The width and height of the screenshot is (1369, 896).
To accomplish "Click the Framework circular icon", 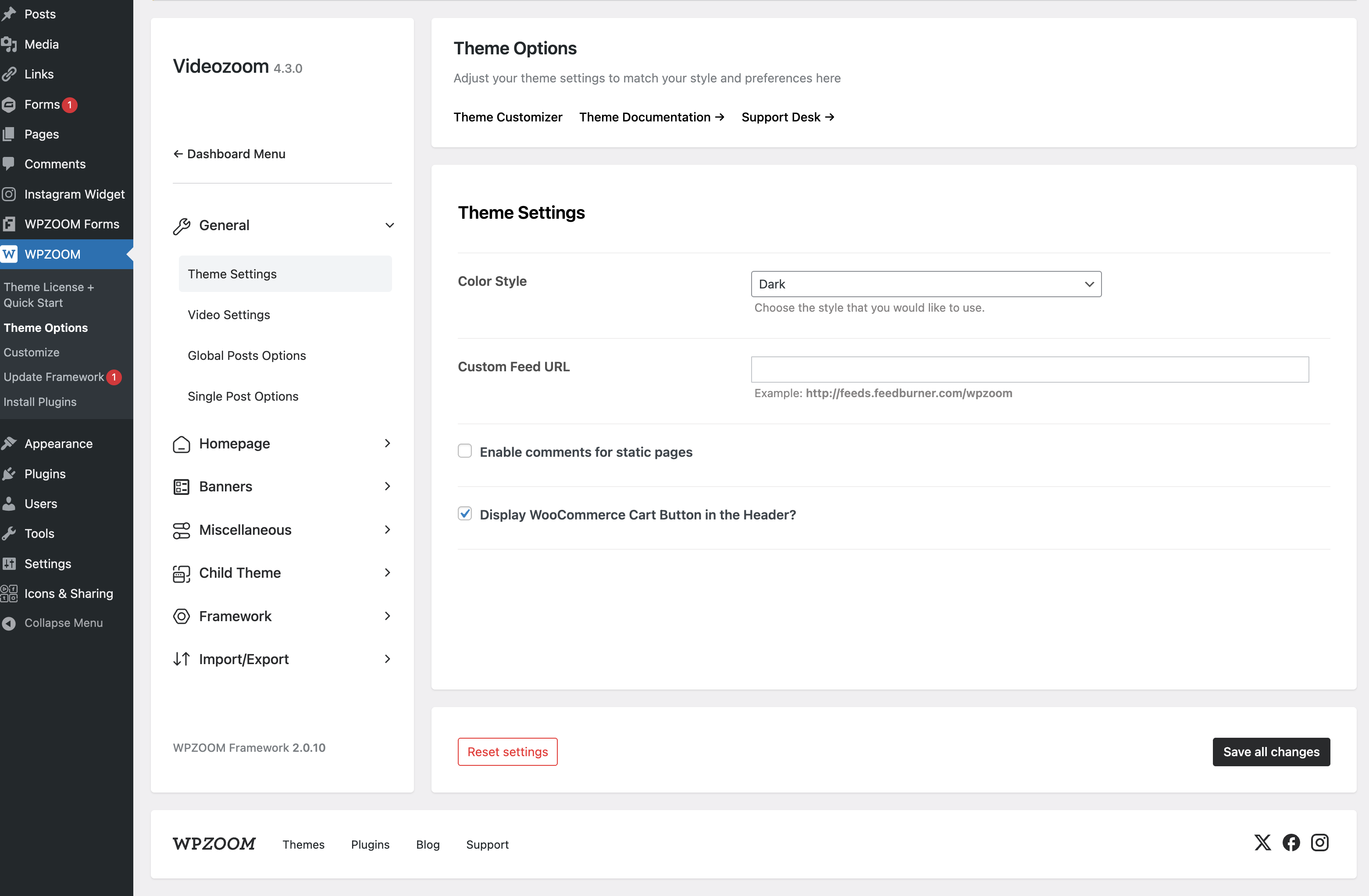I will (x=181, y=616).
